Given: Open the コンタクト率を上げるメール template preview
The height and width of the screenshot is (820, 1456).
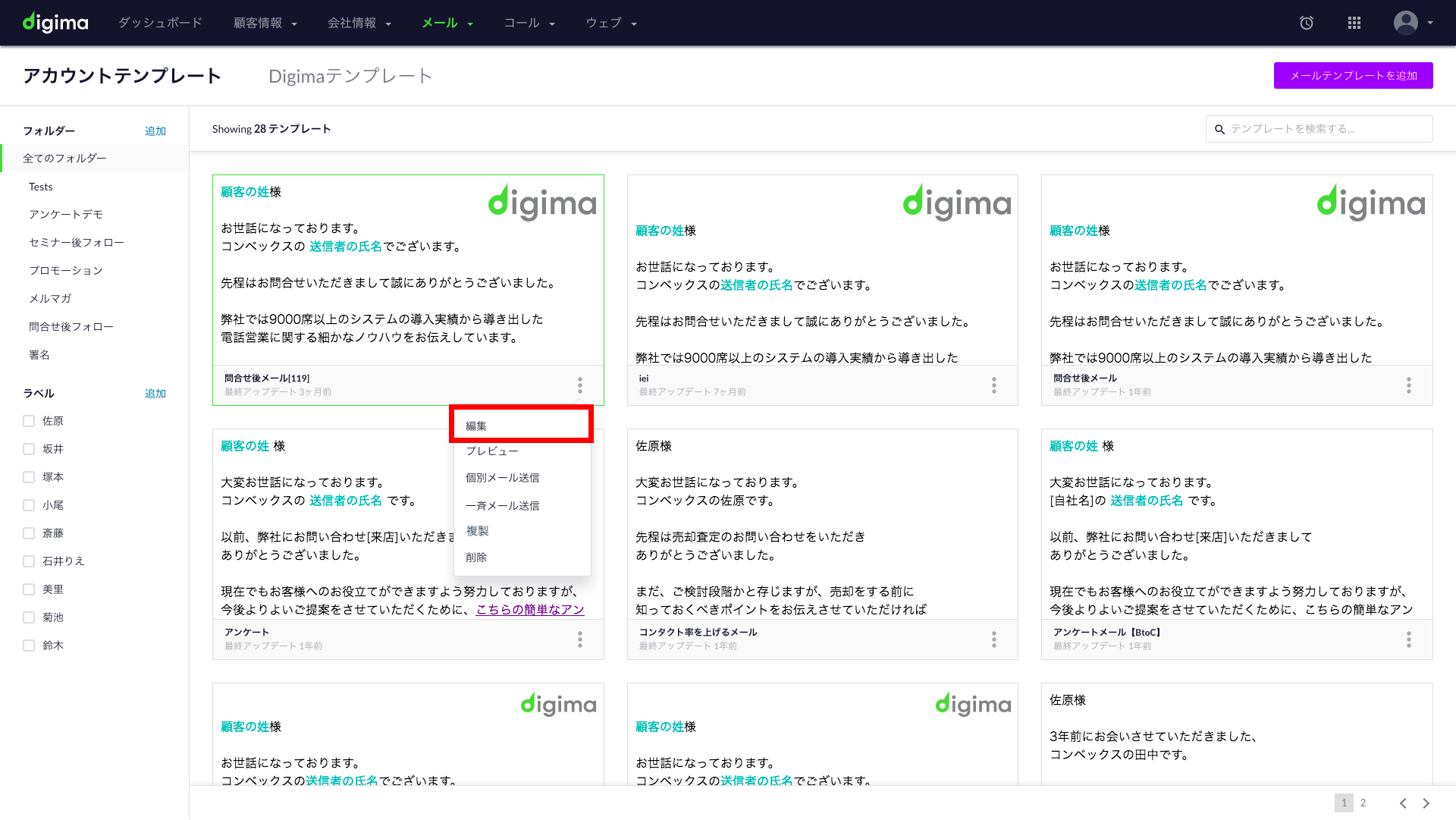Looking at the screenshot, I should click(x=823, y=524).
